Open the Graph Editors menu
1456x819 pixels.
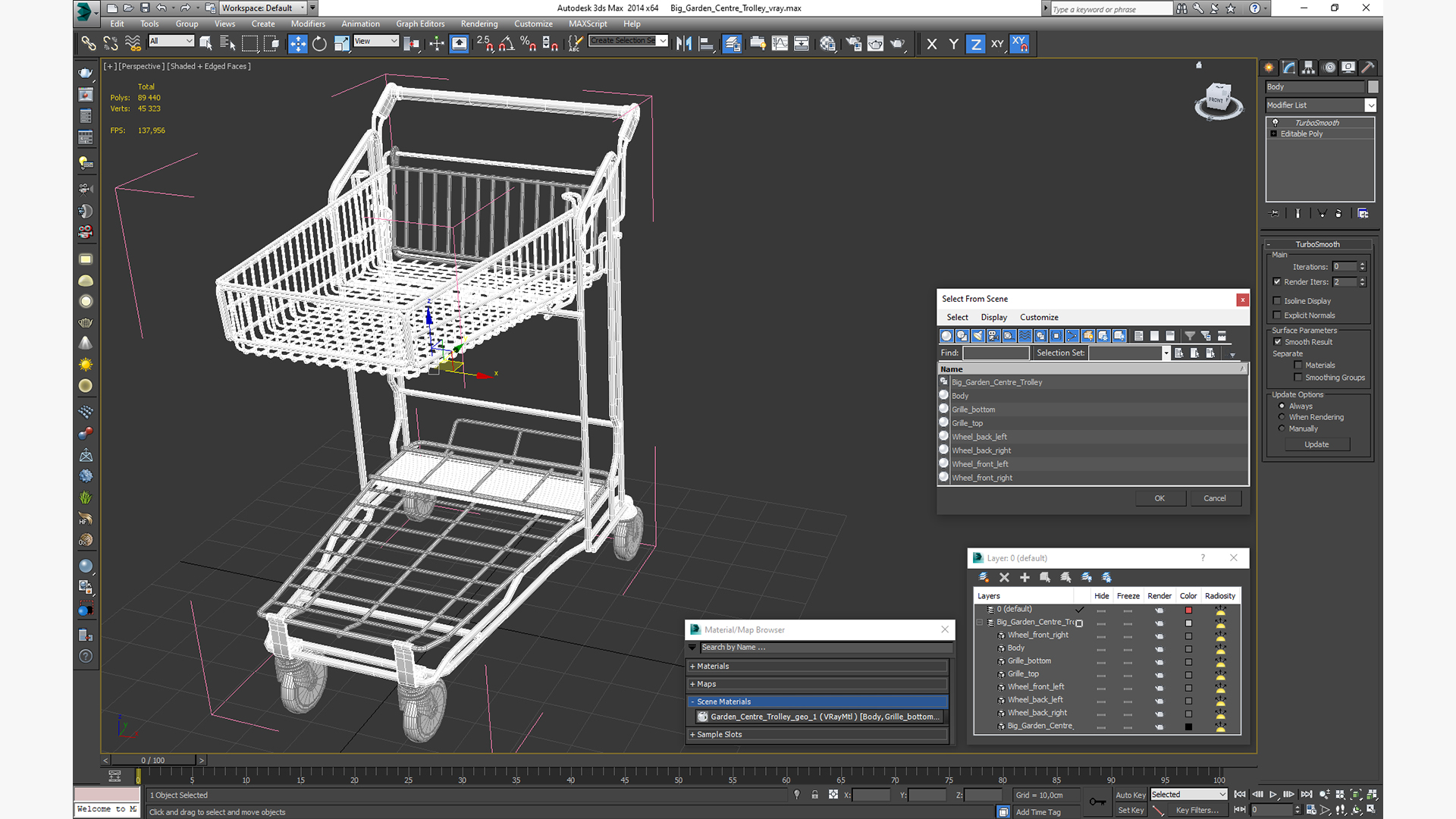[420, 24]
